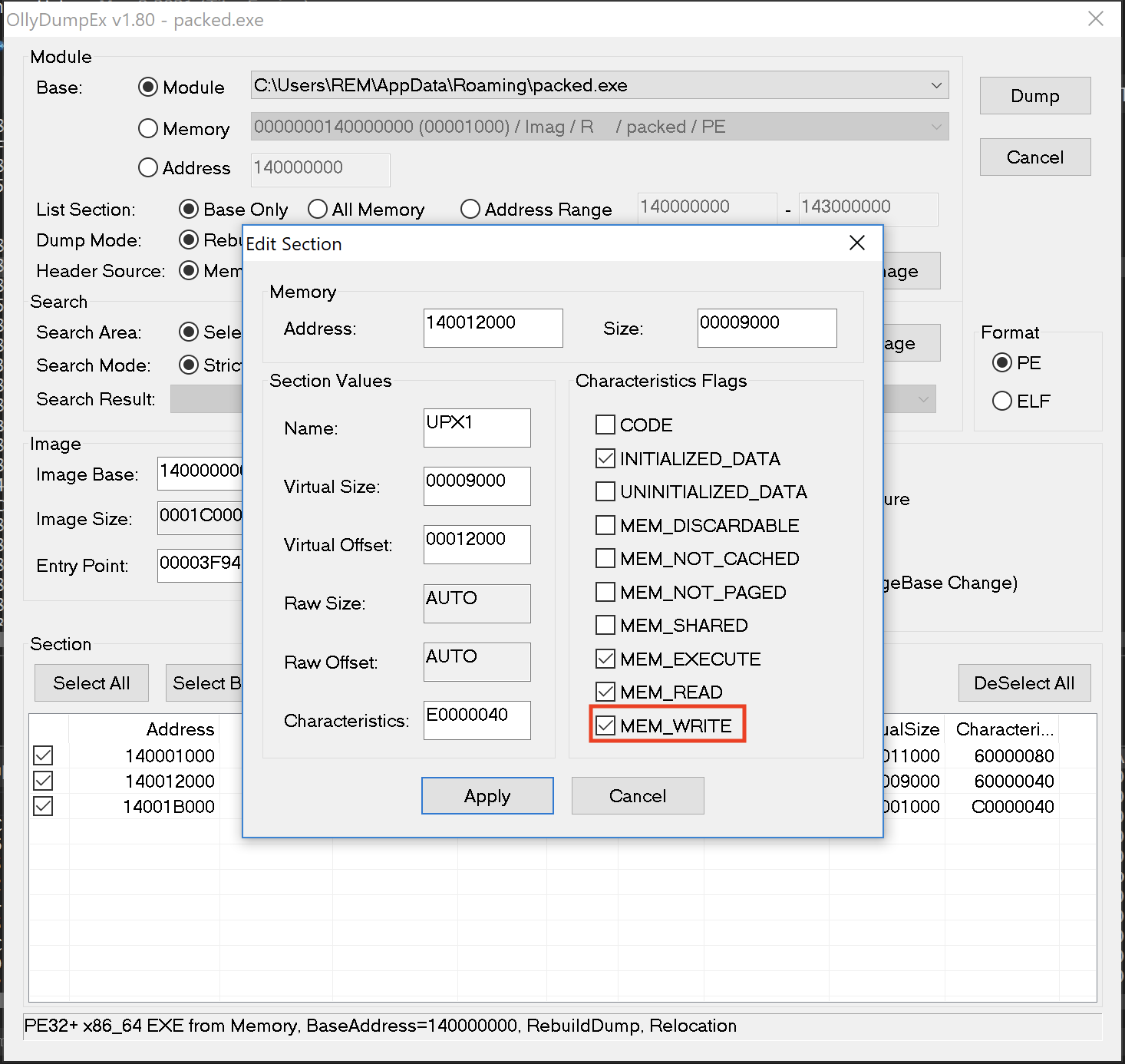Click the Raw Size field

(477, 603)
